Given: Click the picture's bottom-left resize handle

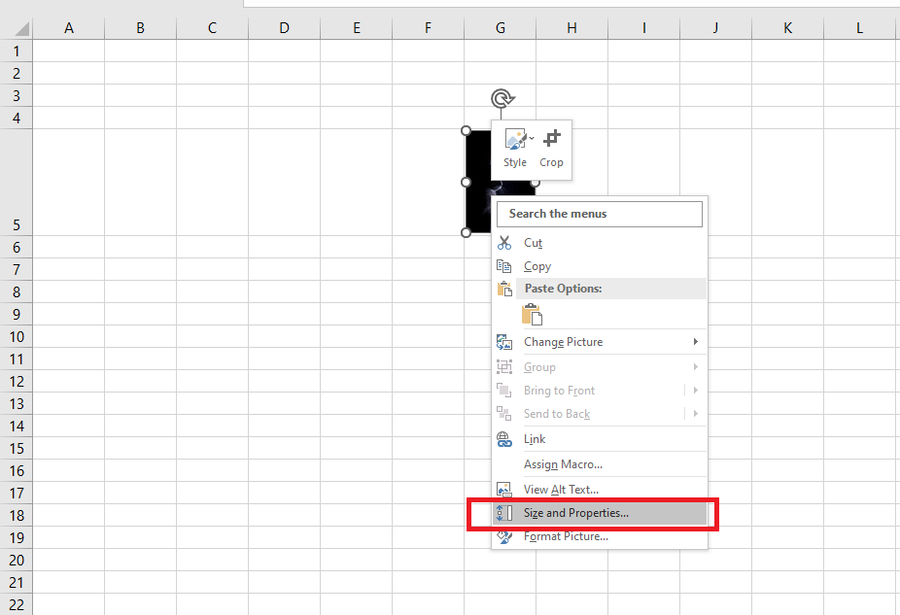Looking at the screenshot, I should tap(466, 232).
